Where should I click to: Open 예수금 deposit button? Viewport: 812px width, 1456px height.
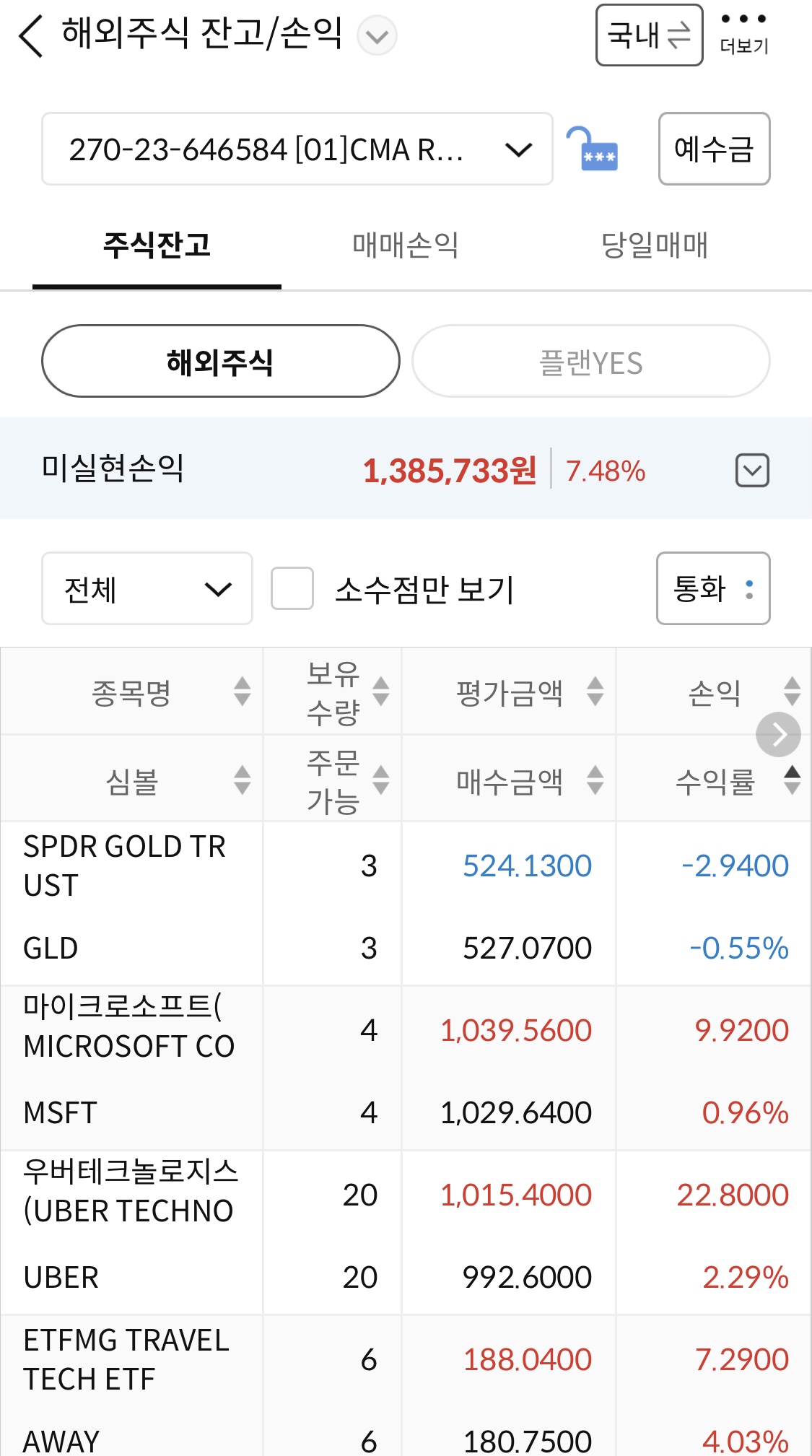[x=714, y=149]
